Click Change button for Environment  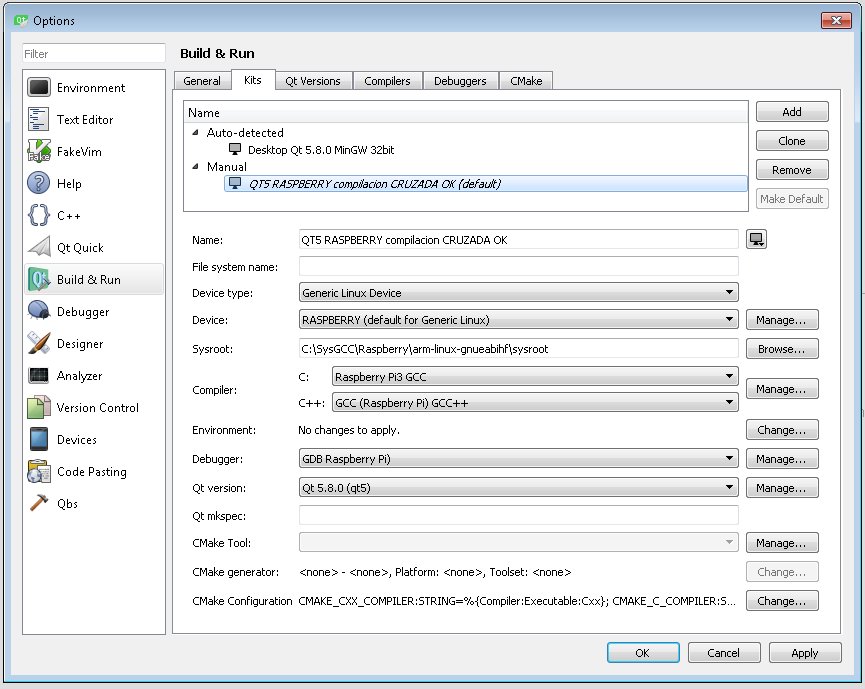point(782,430)
